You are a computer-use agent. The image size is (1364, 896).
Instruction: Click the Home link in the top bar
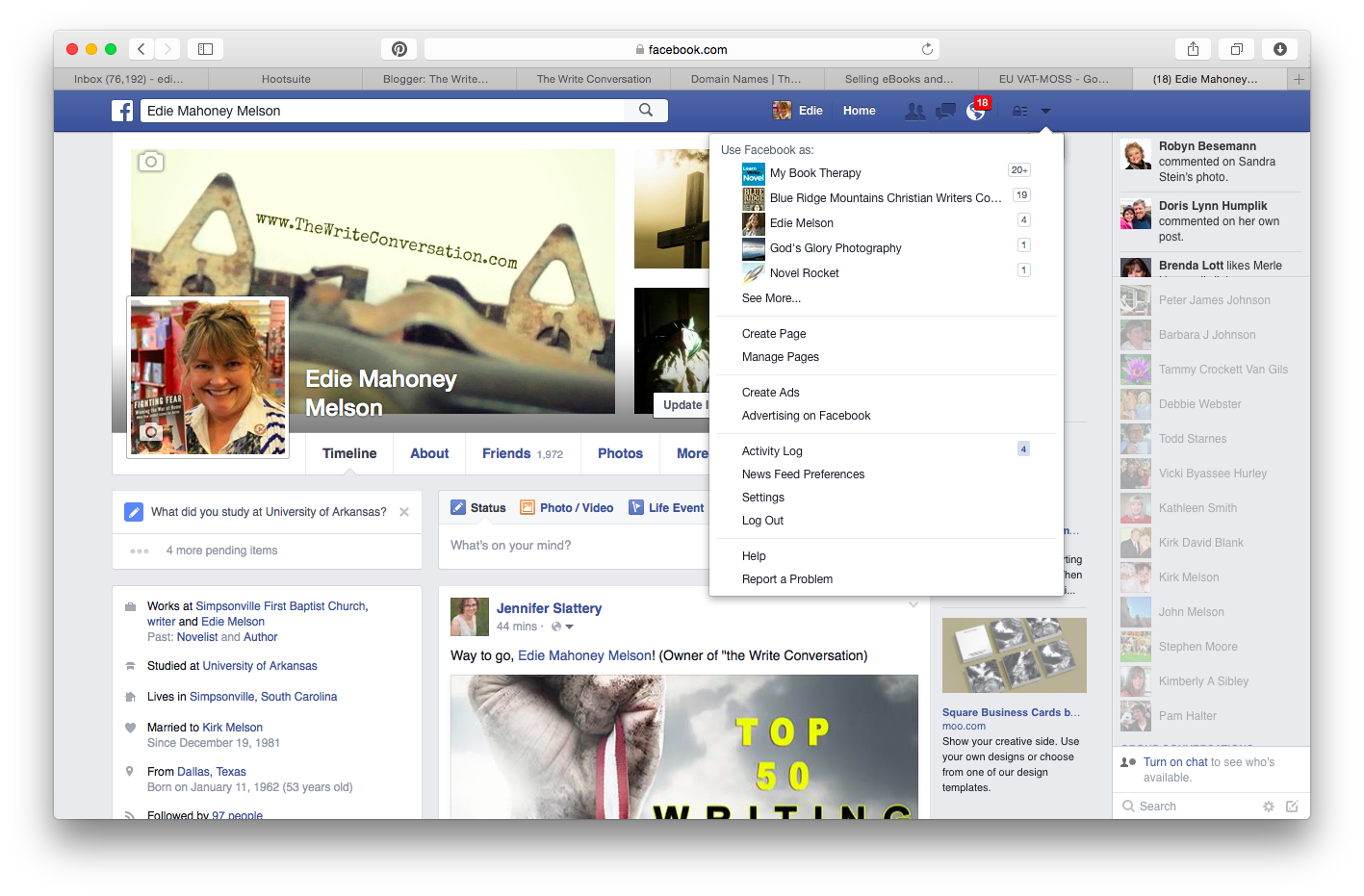tap(860, 111)
